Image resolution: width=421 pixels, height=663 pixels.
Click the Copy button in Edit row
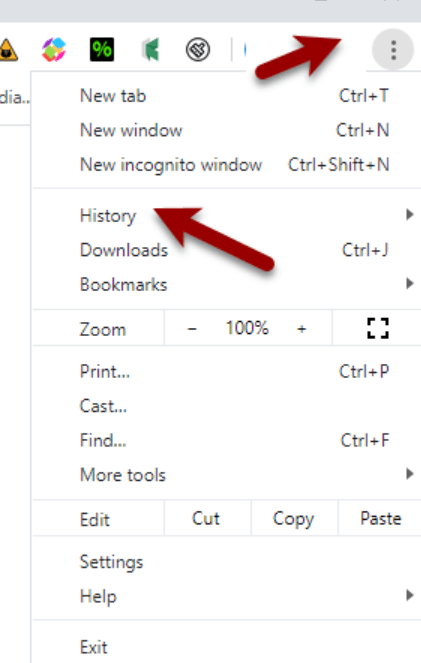[x=293, y=518]
